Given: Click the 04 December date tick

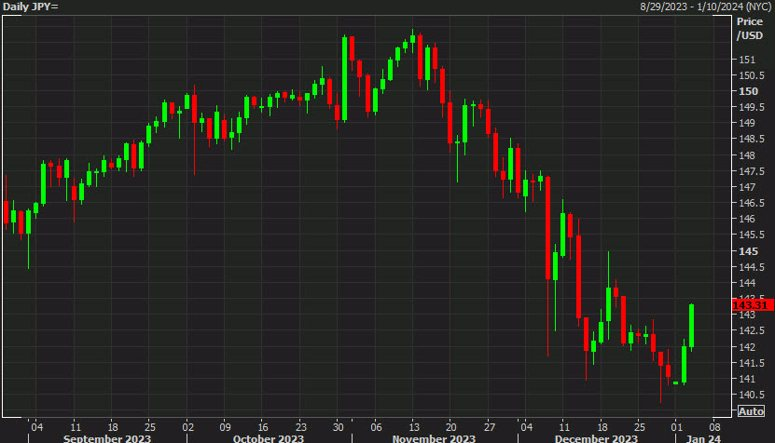Looking at the screenshot, I should click(526, 427).
